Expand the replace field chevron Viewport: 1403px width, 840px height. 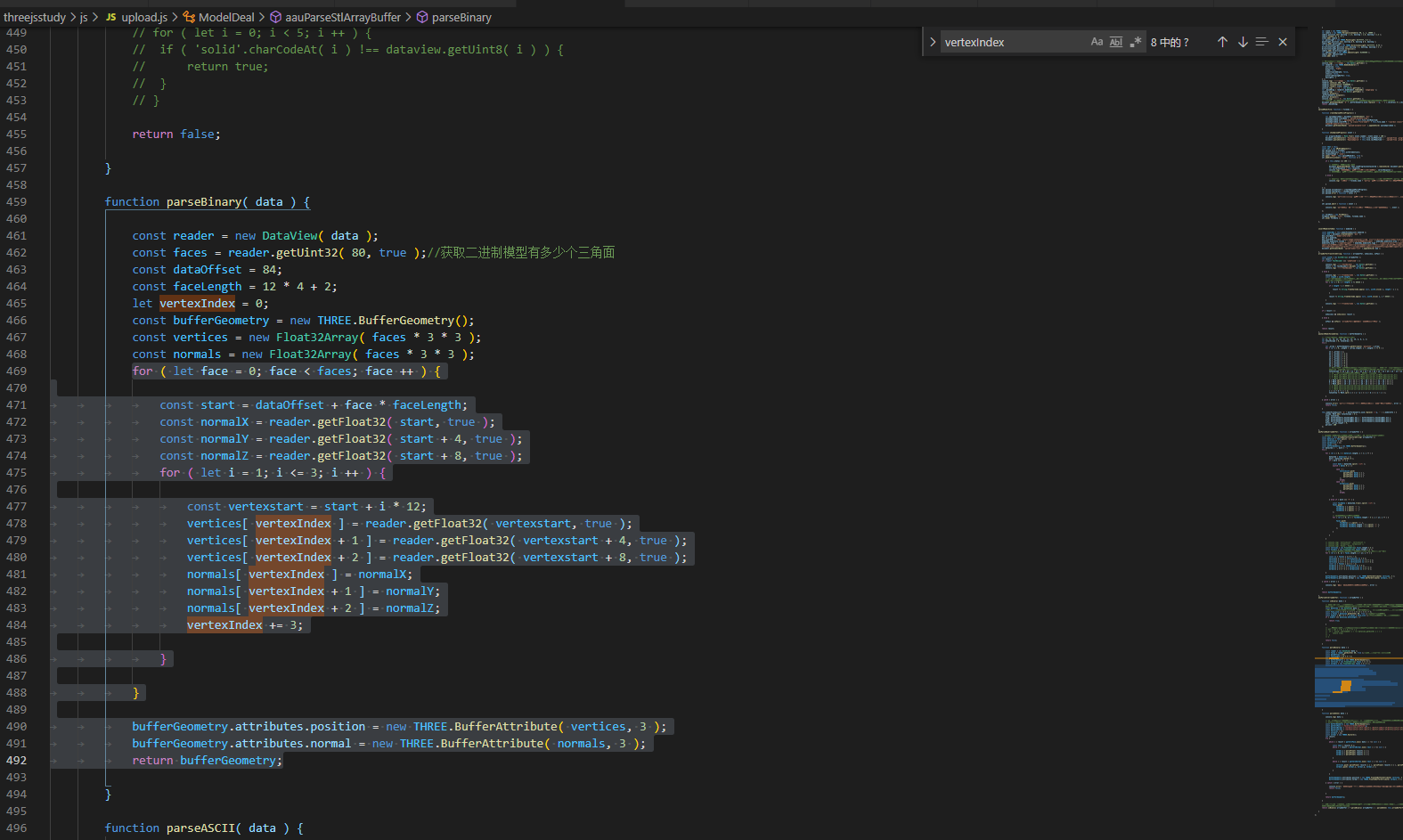pyautogui.click(x=933, y=42)
